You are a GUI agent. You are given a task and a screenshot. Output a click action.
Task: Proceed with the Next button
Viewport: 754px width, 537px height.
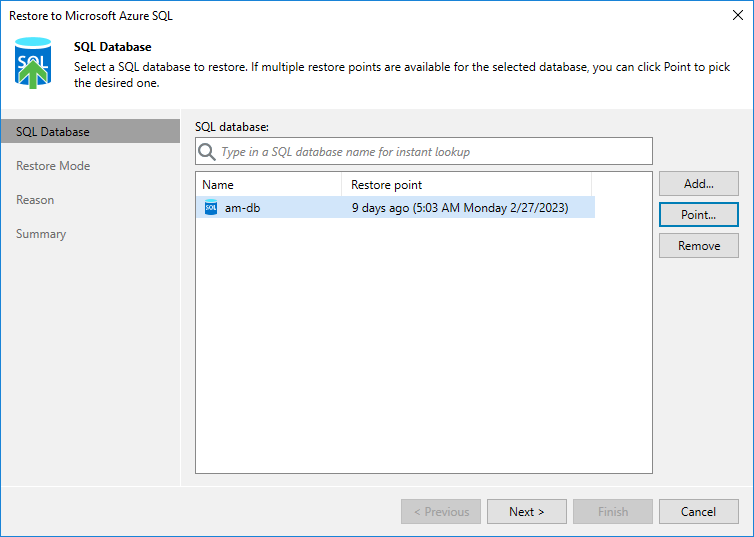[x=526, y=512]
